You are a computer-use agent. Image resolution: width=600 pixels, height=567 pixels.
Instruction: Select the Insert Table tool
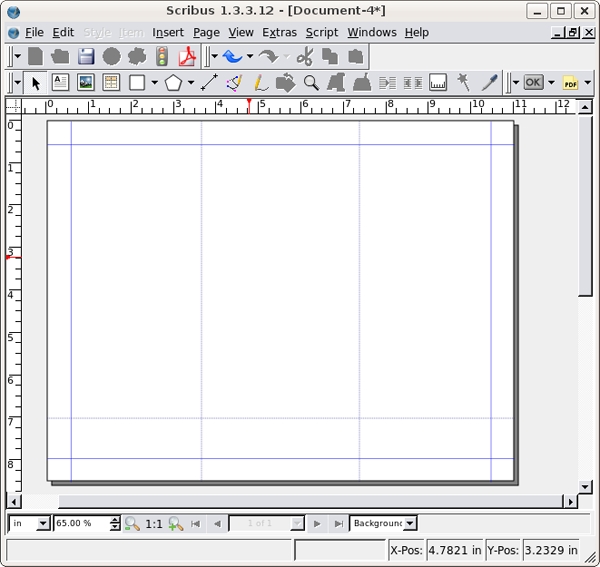pyautogui.click(x=111, y=83)
